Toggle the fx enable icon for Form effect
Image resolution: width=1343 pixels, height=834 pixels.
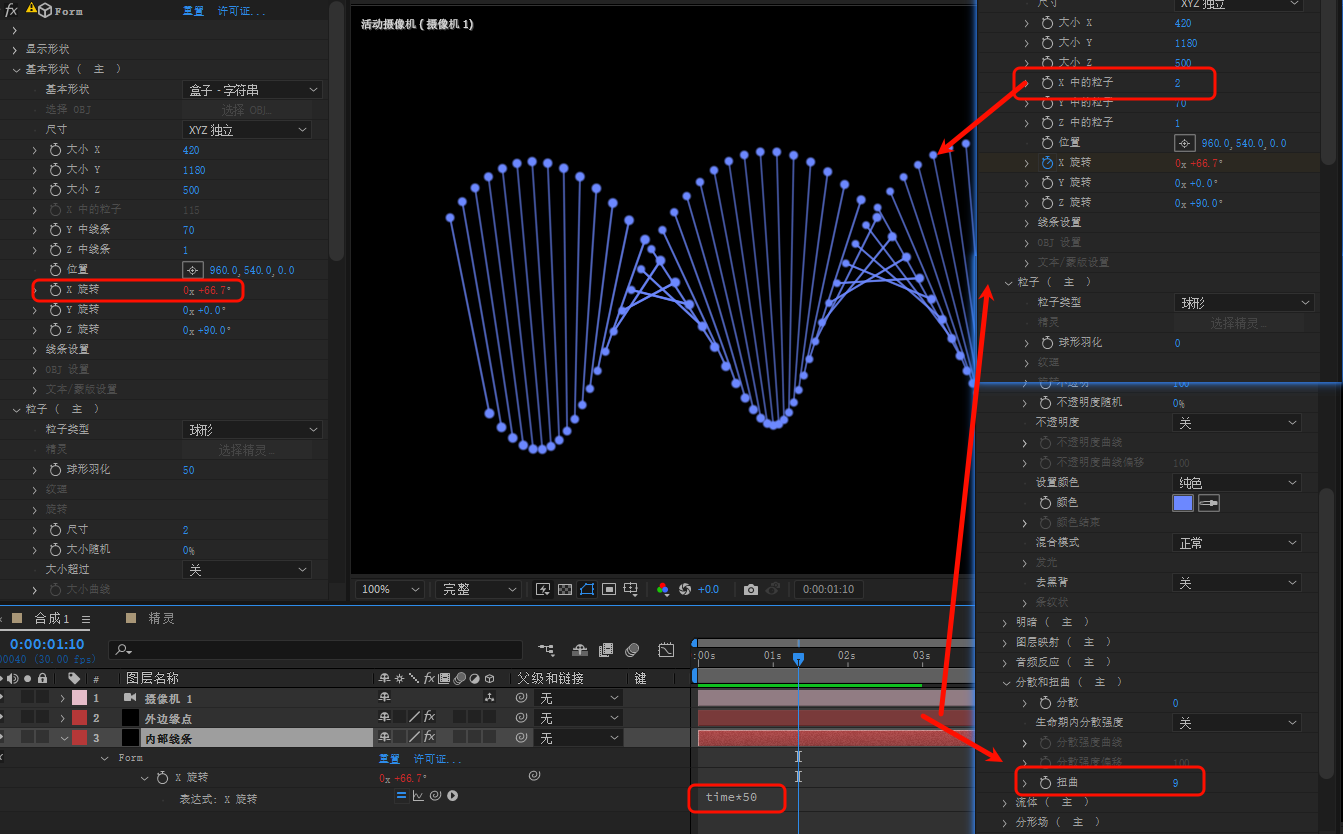[x=12, y=9]
